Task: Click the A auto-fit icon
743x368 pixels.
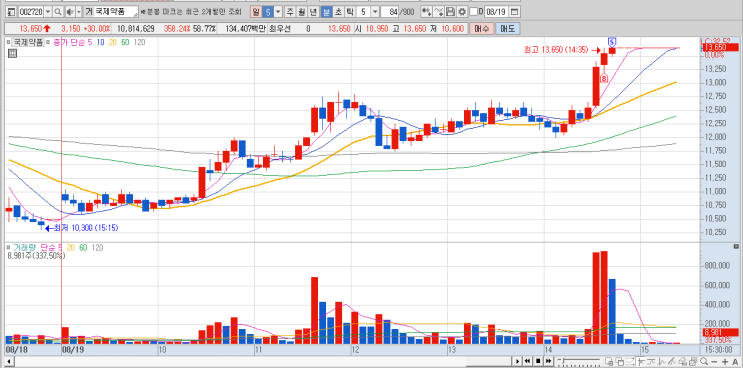Action: click(735, 361)
